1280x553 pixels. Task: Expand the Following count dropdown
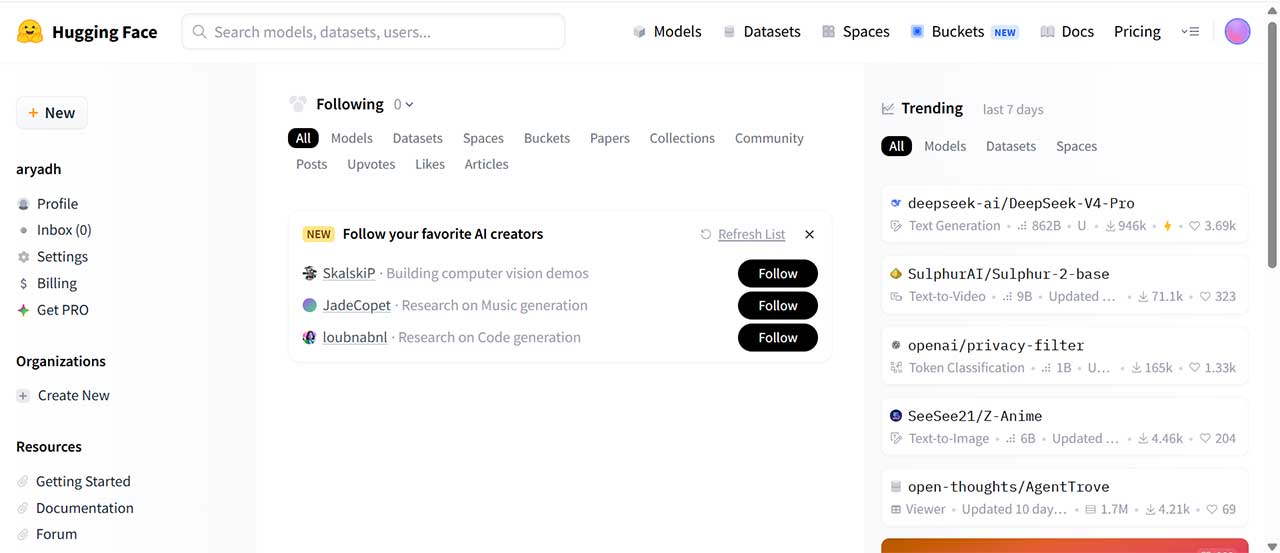click(x=403, y=105)
